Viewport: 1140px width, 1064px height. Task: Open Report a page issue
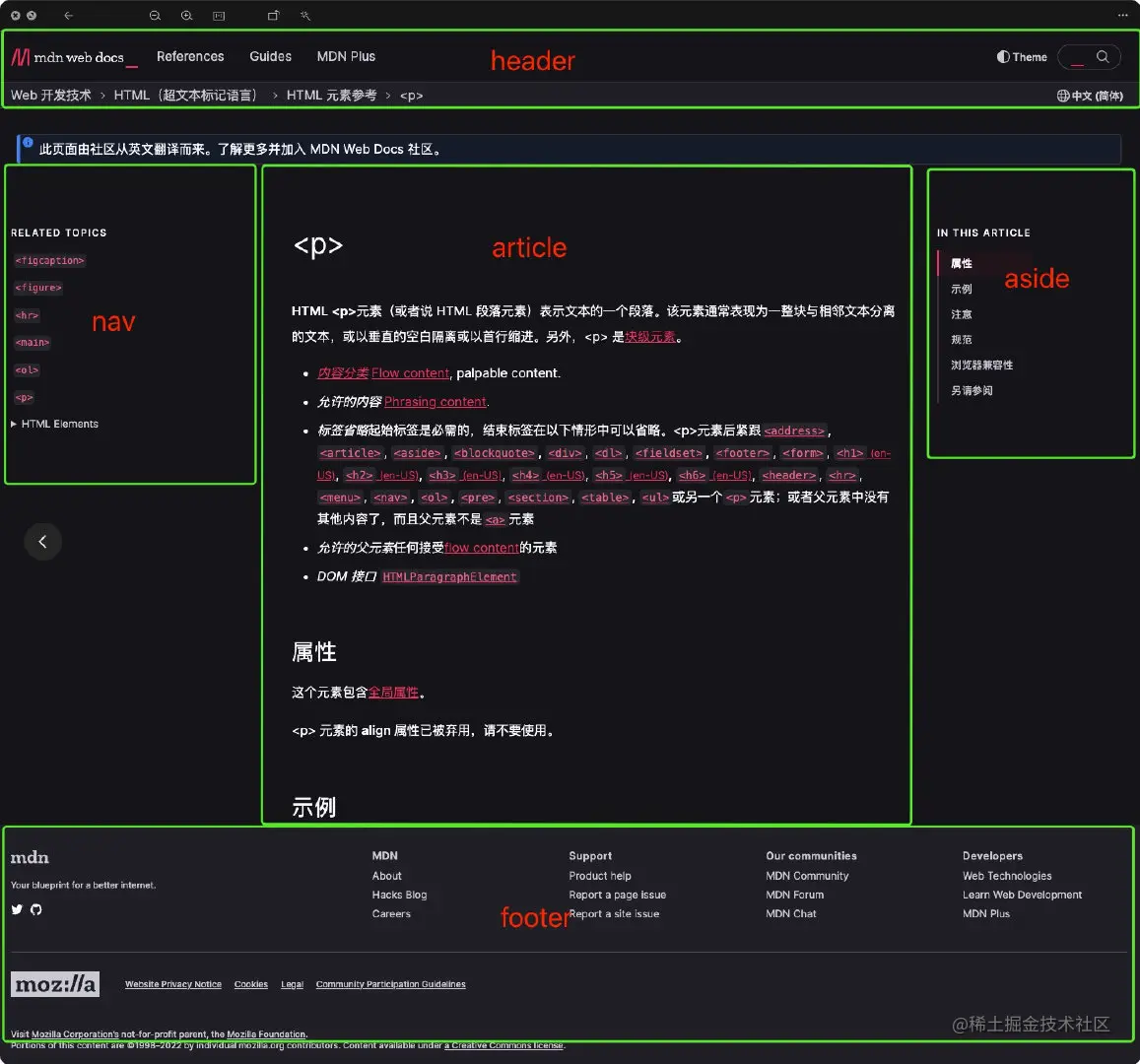[x=617, y=895]
